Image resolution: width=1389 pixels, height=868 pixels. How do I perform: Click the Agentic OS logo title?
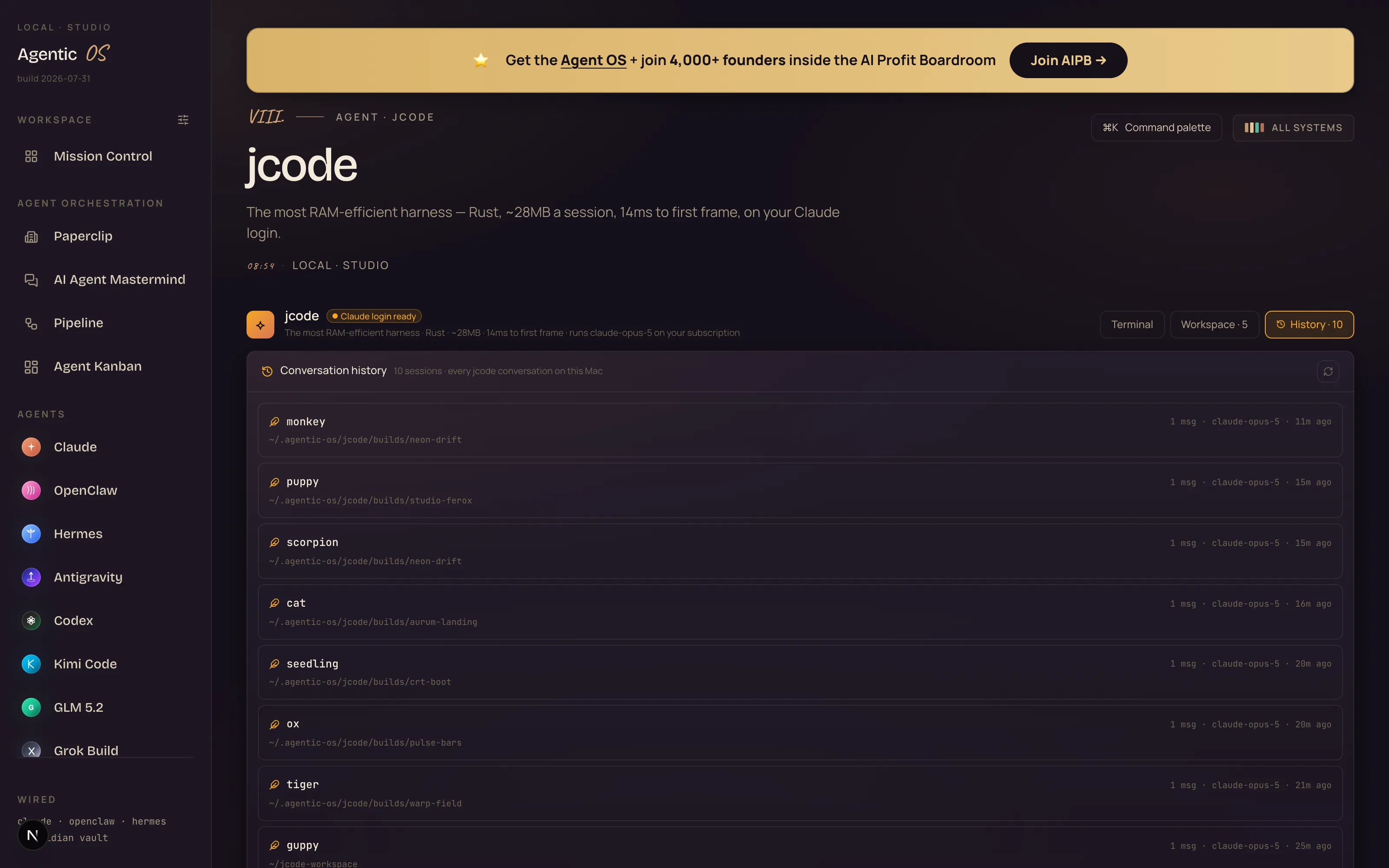click(63, 54)
